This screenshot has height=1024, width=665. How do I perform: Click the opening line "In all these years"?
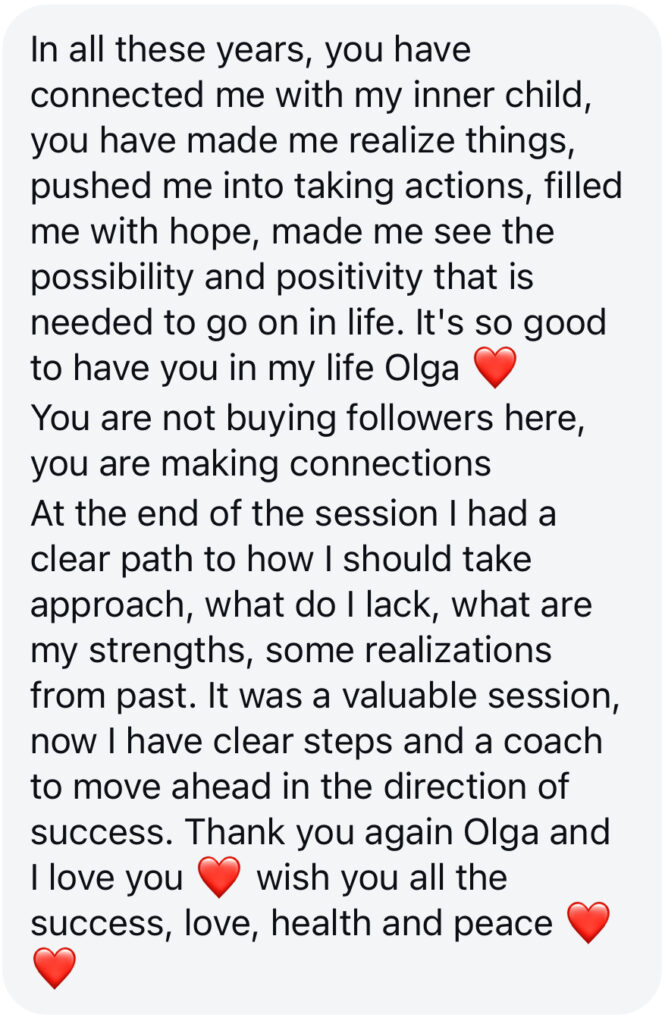[168, 50]
